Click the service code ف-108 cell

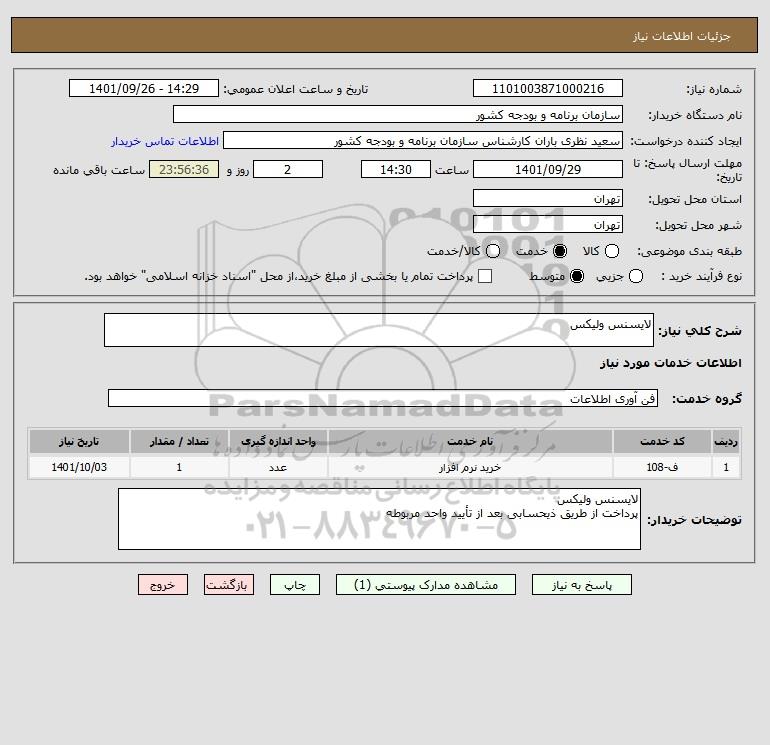pyautogui.click(x=662, y=467)
